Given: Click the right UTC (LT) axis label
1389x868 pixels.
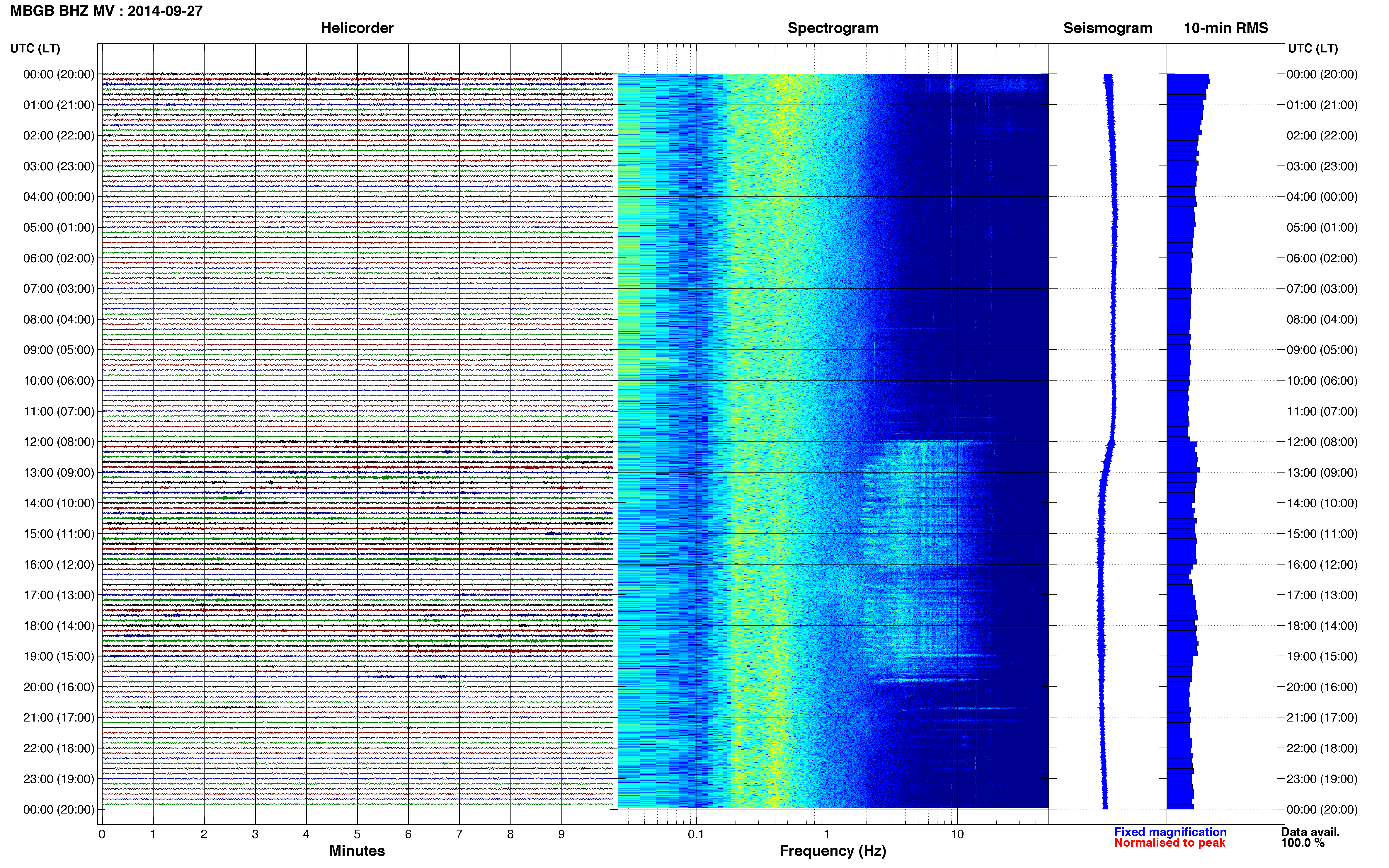Looking at the screenshot, I should click(x=1313, y=48).
